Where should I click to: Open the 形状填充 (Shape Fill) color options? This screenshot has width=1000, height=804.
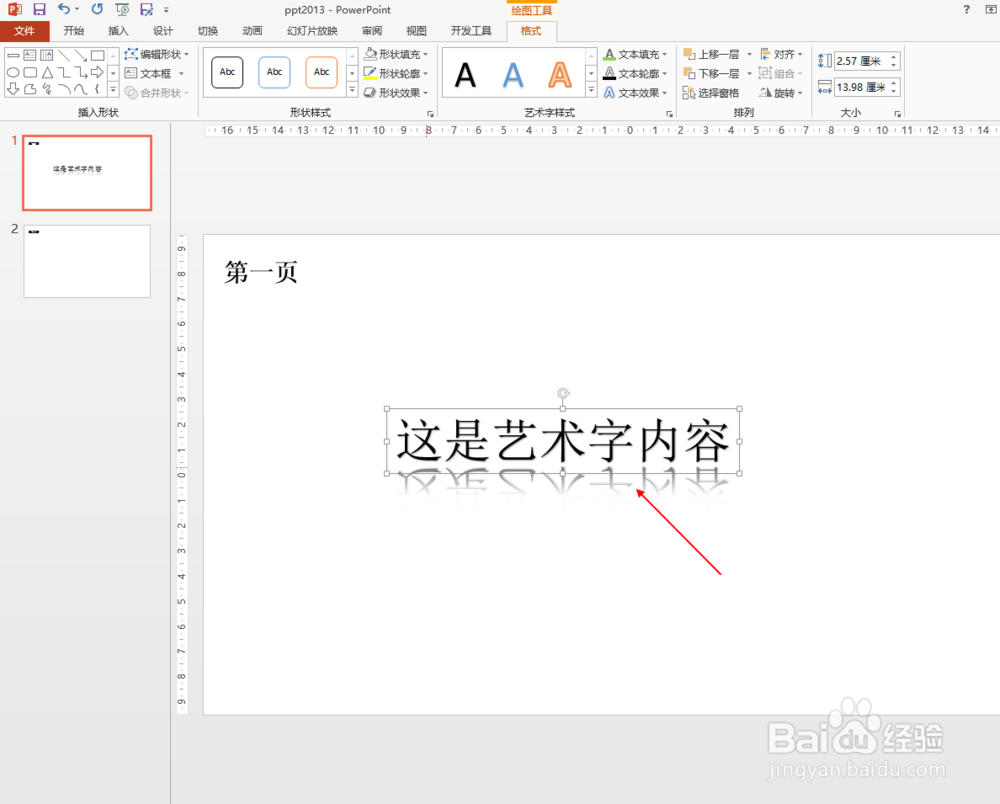395,53
